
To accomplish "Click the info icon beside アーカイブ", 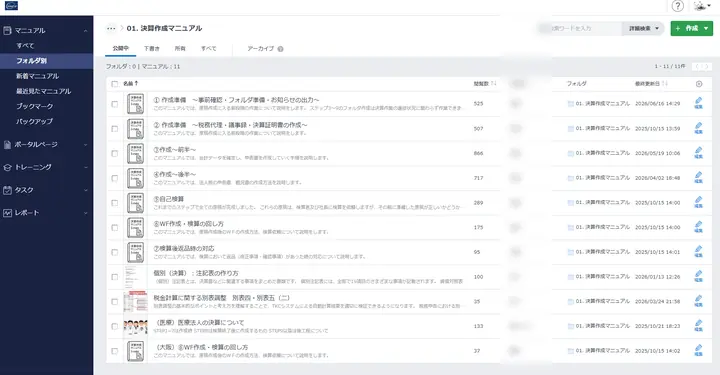I will pos(280,49).
